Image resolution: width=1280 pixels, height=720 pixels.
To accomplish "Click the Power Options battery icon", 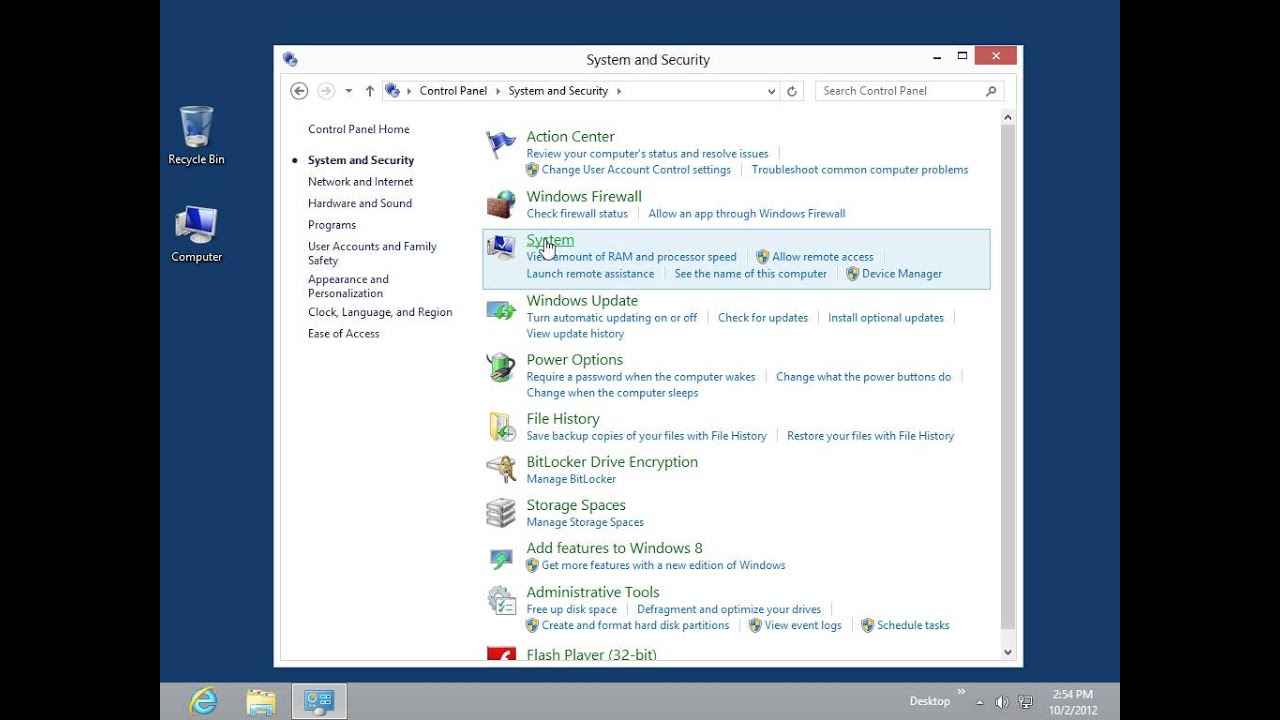I will [501, 368].
